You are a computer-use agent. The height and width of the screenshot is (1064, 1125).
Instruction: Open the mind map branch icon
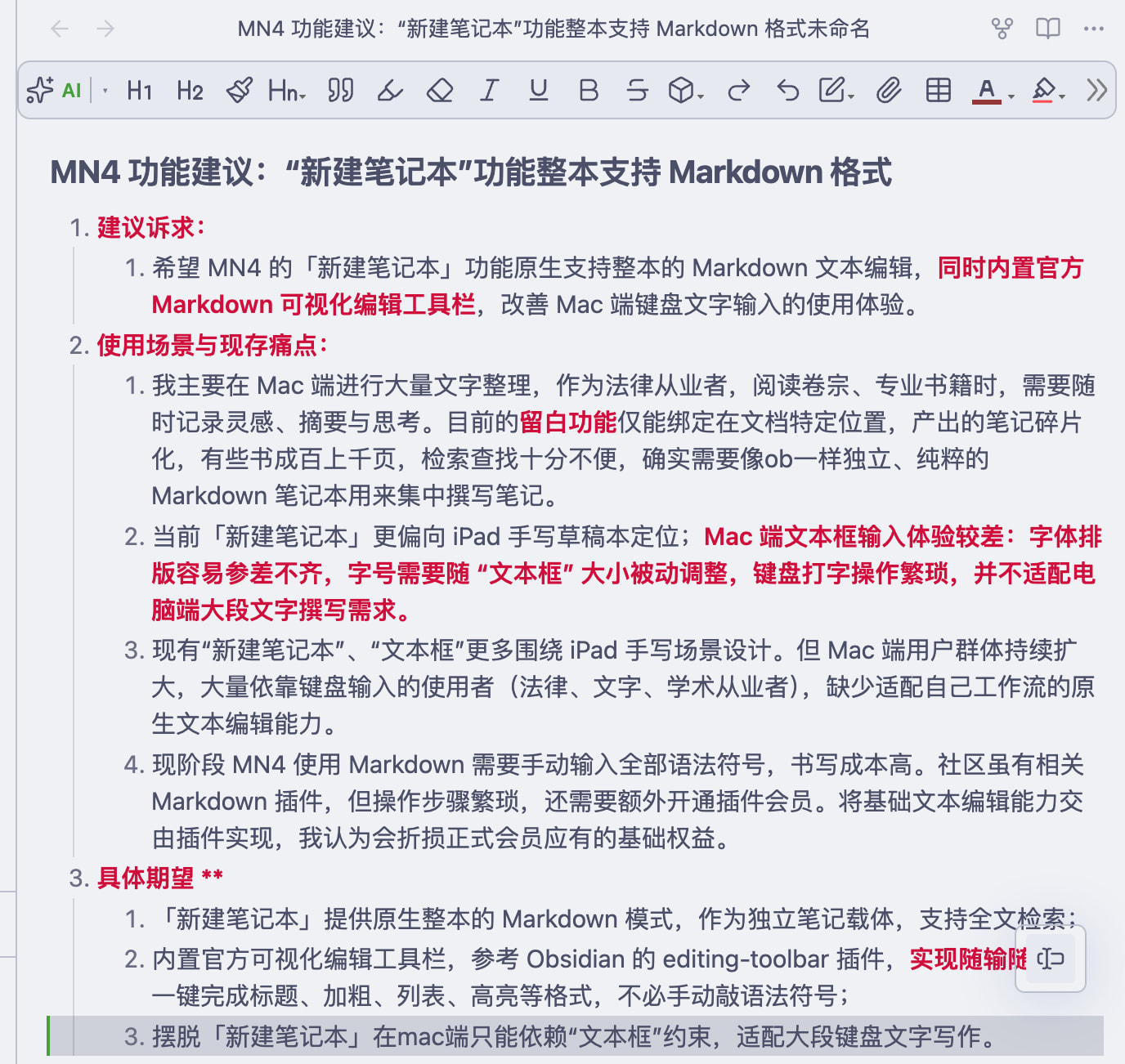[x=1002, y=29]
